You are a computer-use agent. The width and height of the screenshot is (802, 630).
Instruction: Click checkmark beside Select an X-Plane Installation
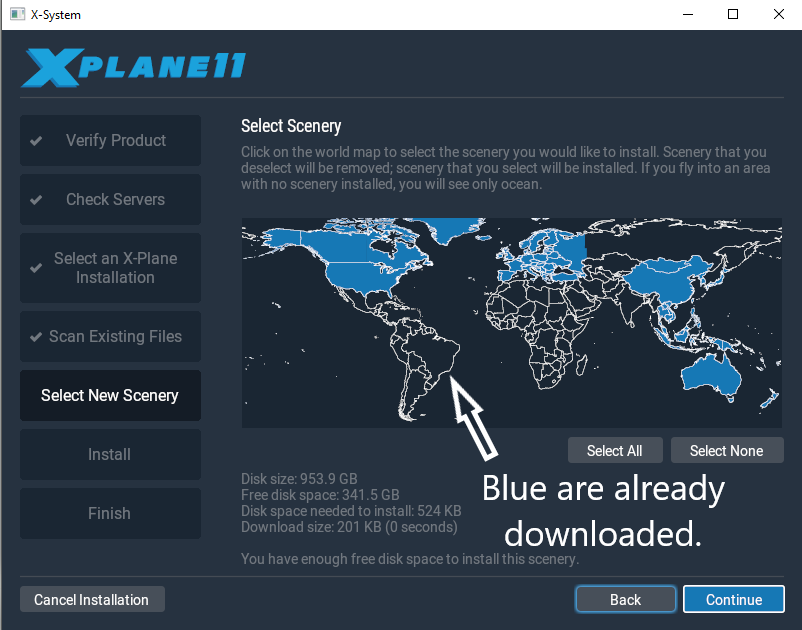click(x=36, y=268)
